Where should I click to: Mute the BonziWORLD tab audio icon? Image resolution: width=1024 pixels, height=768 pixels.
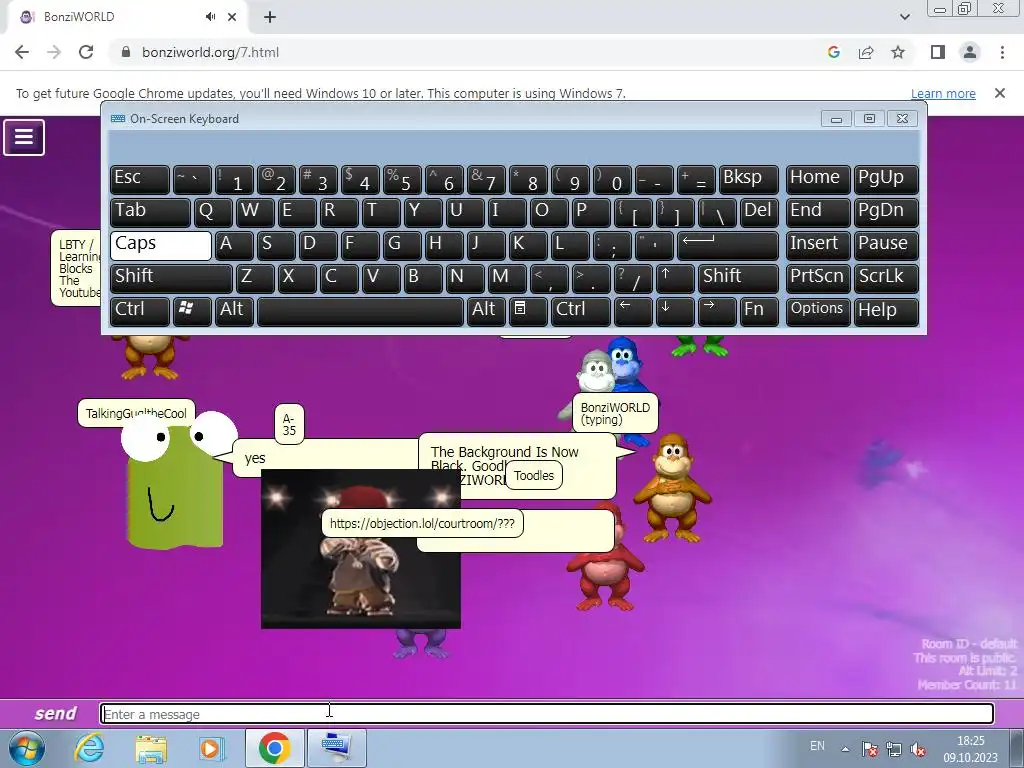click(x=210, y=17)
